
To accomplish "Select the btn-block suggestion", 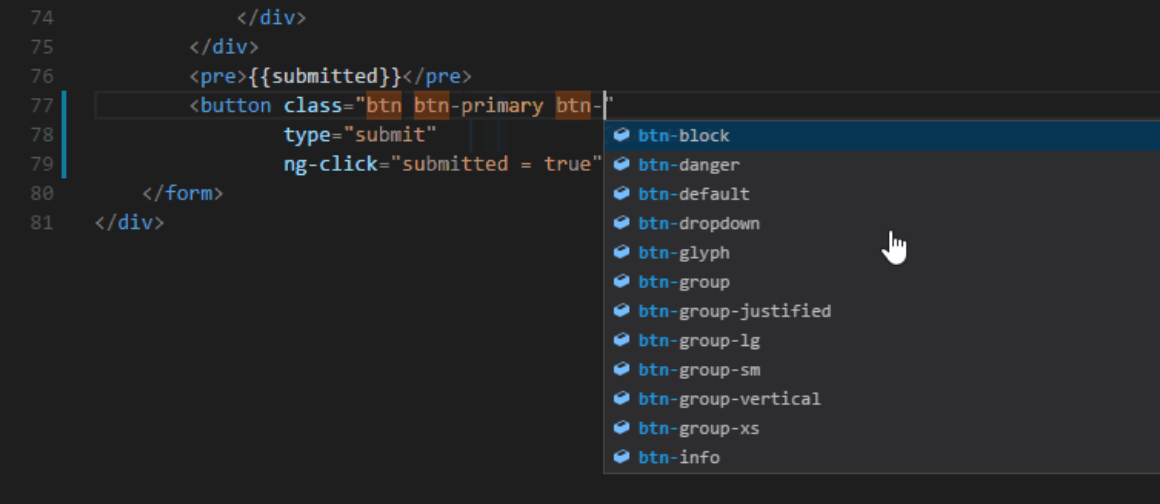I will pos(684,136).
